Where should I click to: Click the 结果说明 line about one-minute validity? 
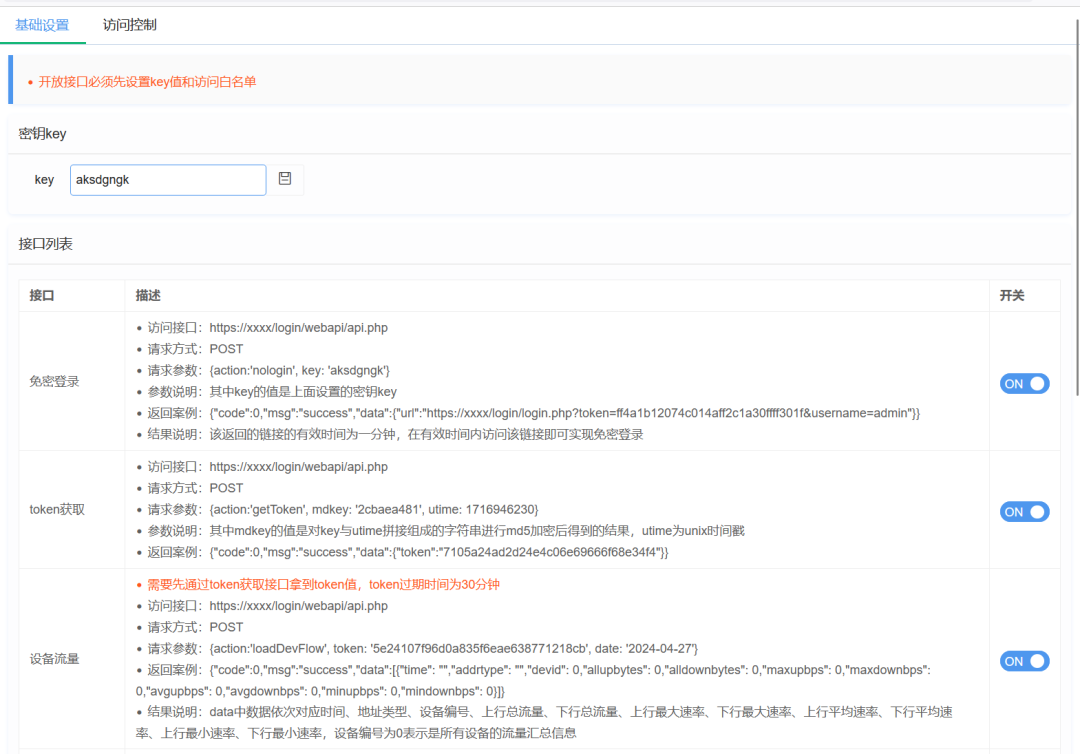coord(395,434)
